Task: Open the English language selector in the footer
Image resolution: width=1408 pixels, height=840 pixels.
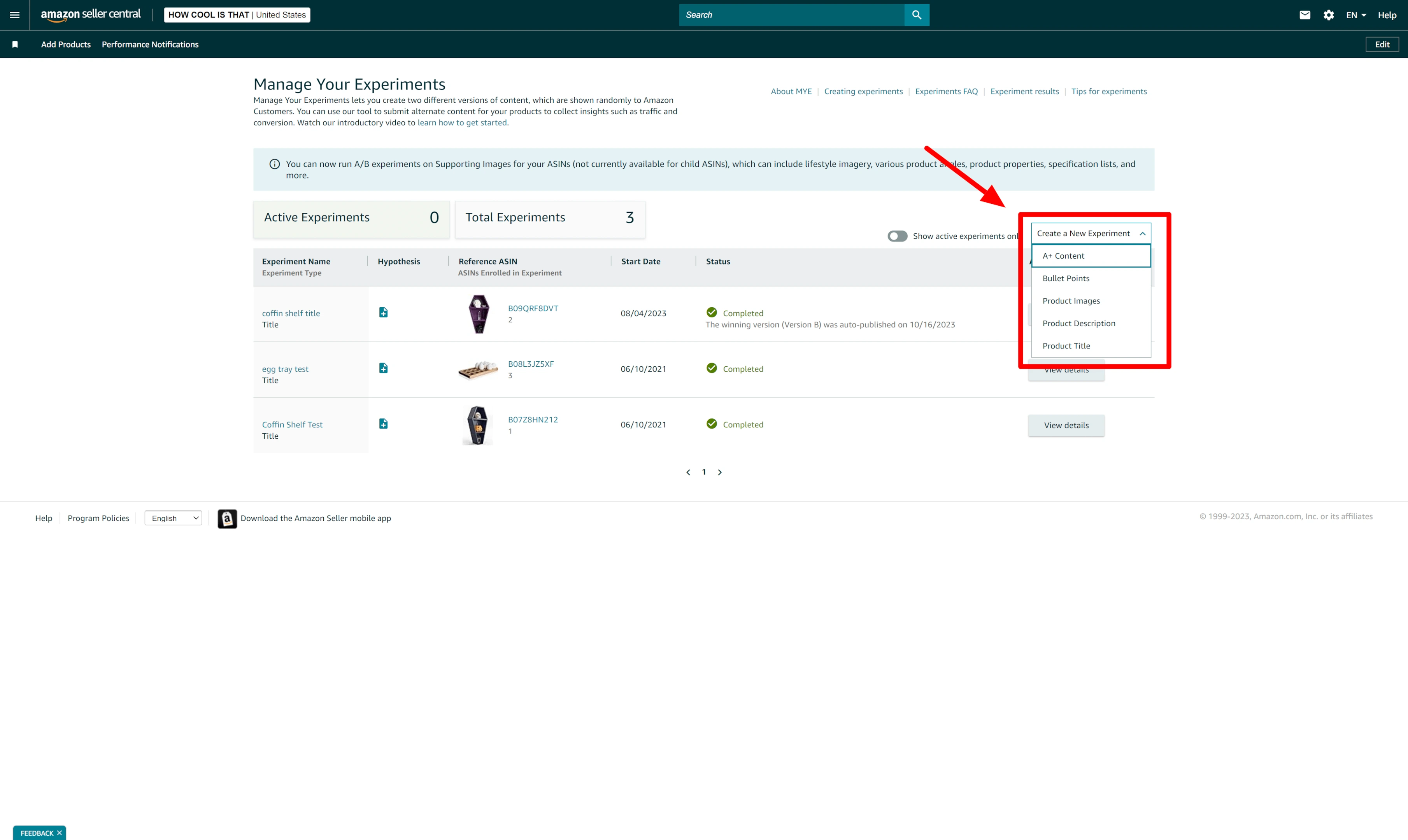Action: point(173,518)
